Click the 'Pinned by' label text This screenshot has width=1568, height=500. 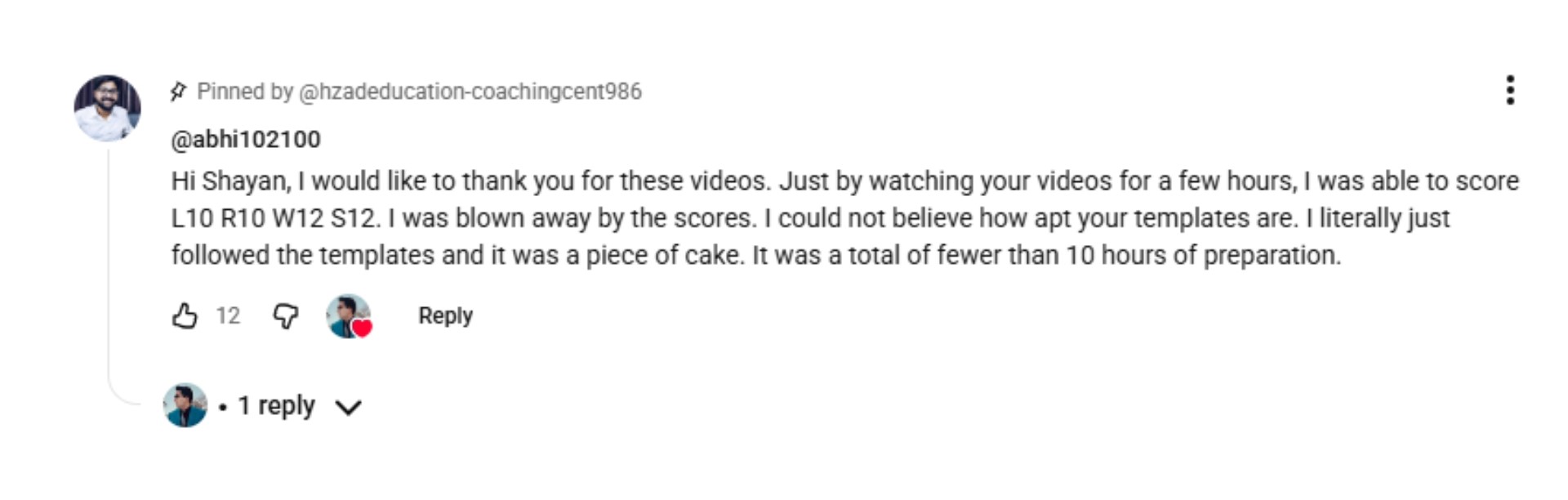click(x=245, y=92)
